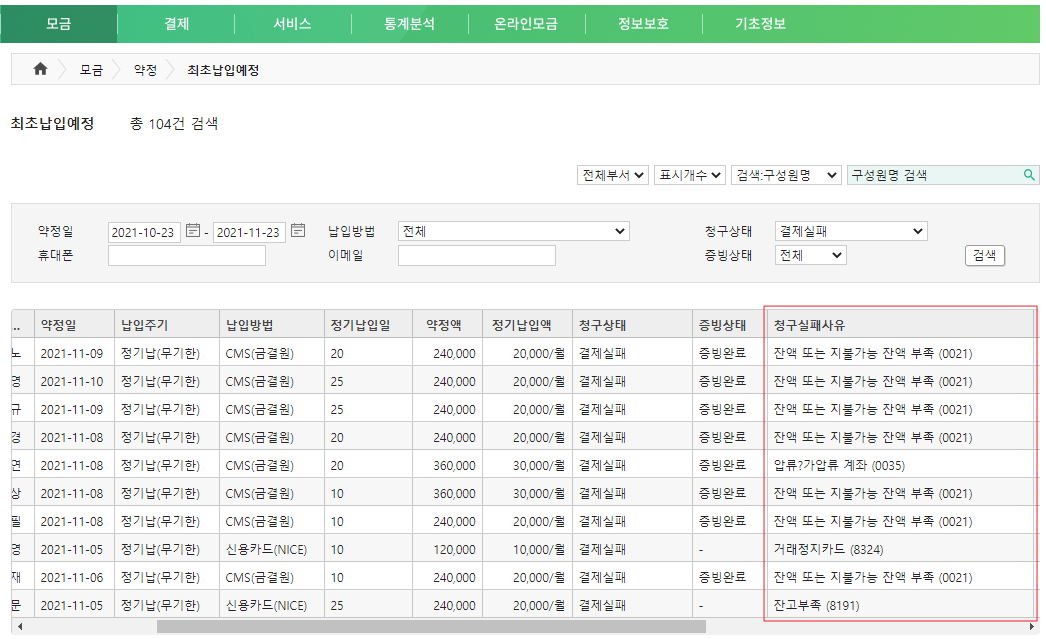This screenshot has height=639, width=1046.
Task: Click the 휴대폰 input field
Action: click(187, 256)
